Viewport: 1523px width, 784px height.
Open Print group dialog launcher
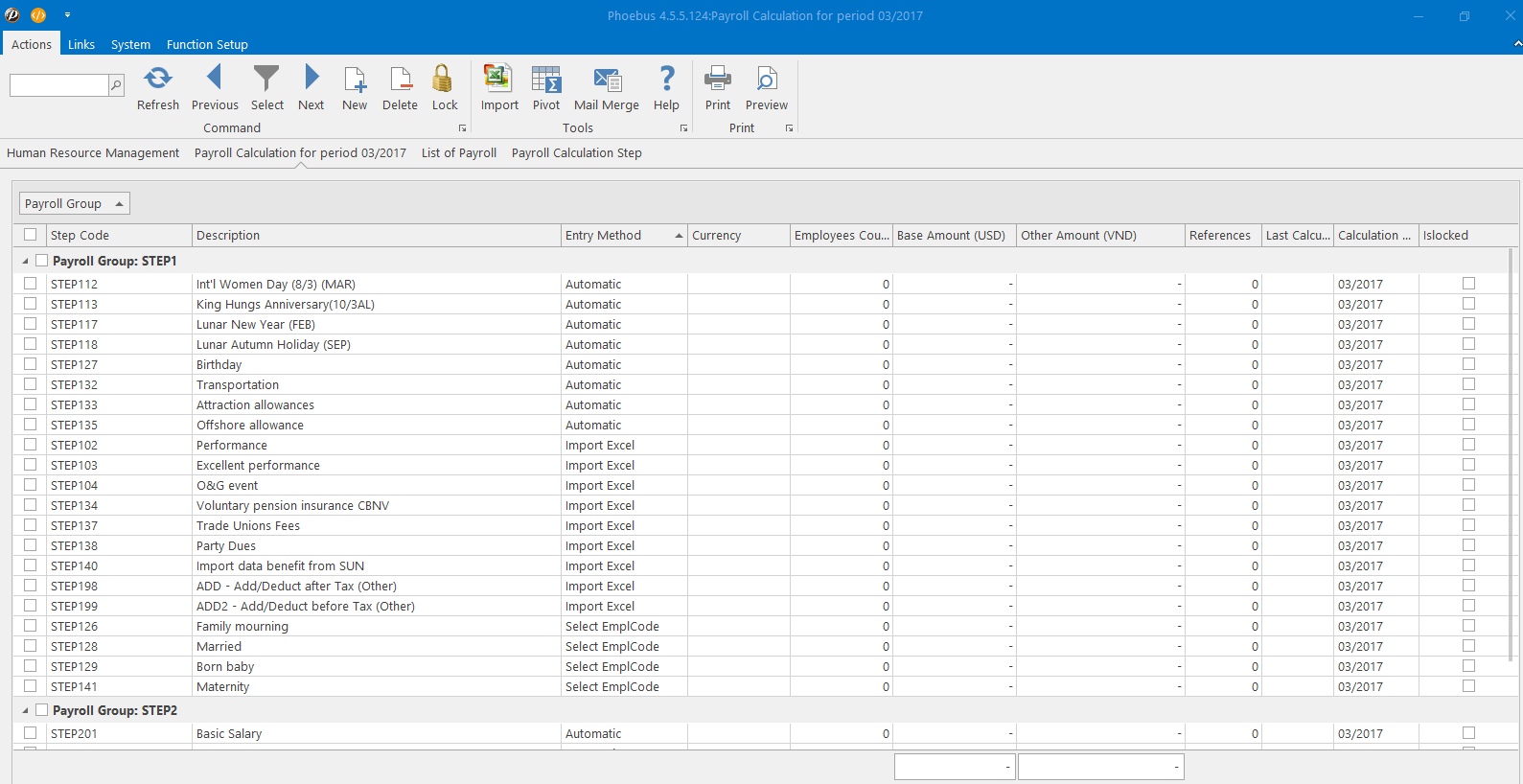(790, 128)
